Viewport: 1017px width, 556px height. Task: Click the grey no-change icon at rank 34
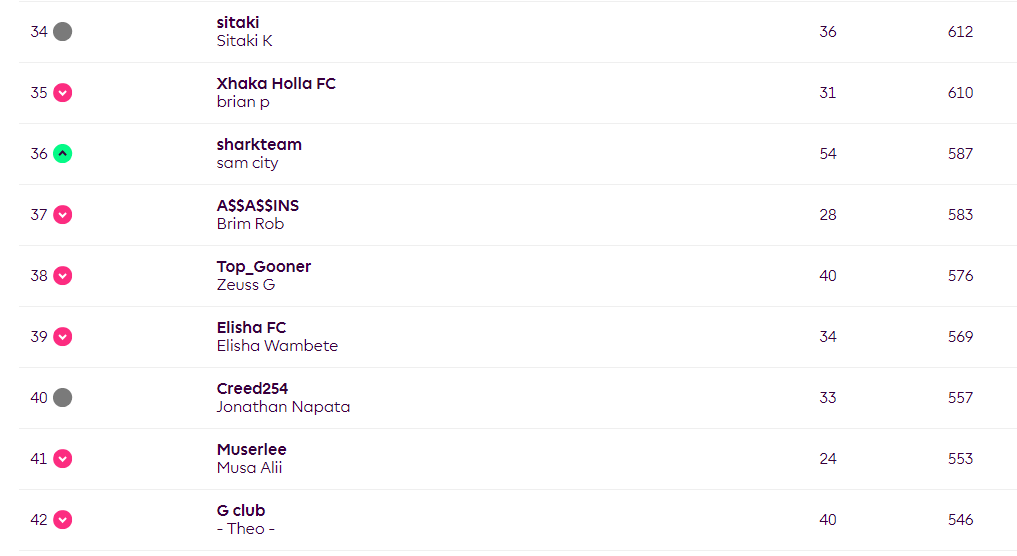62,31
